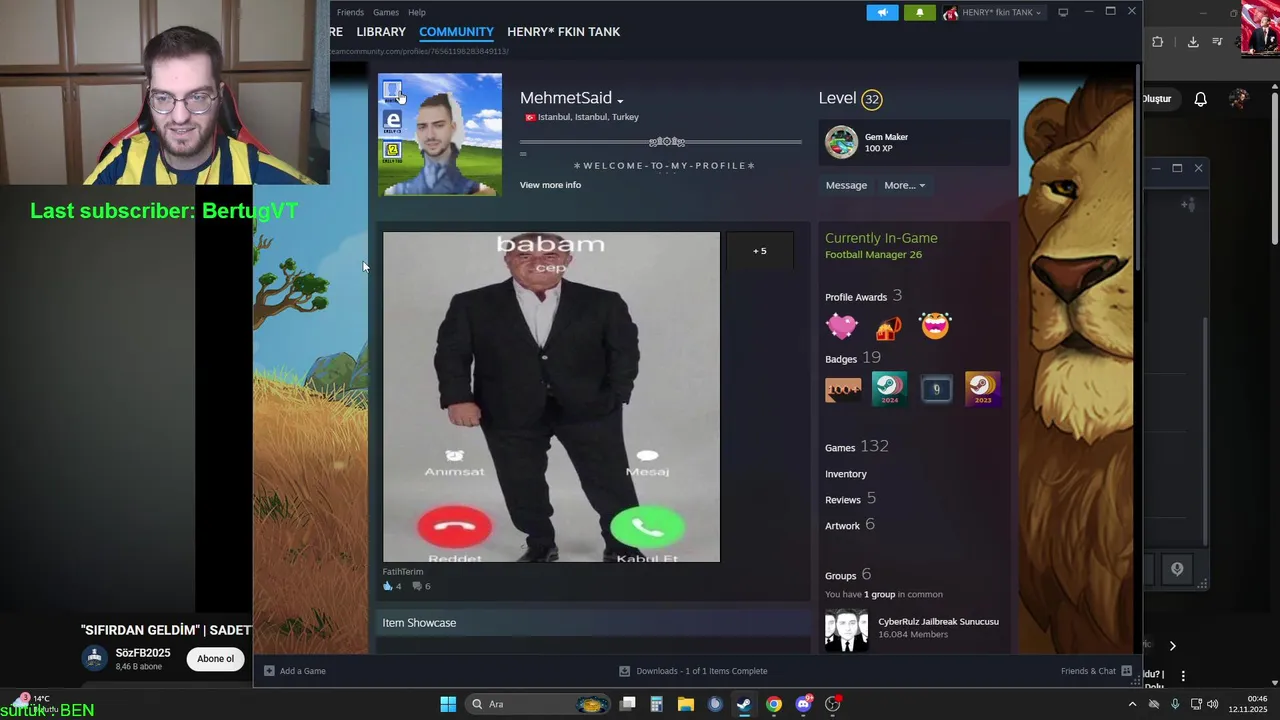Open the Games 132 list
This screenshot has width=1280, height=720.
click(856, 447)
